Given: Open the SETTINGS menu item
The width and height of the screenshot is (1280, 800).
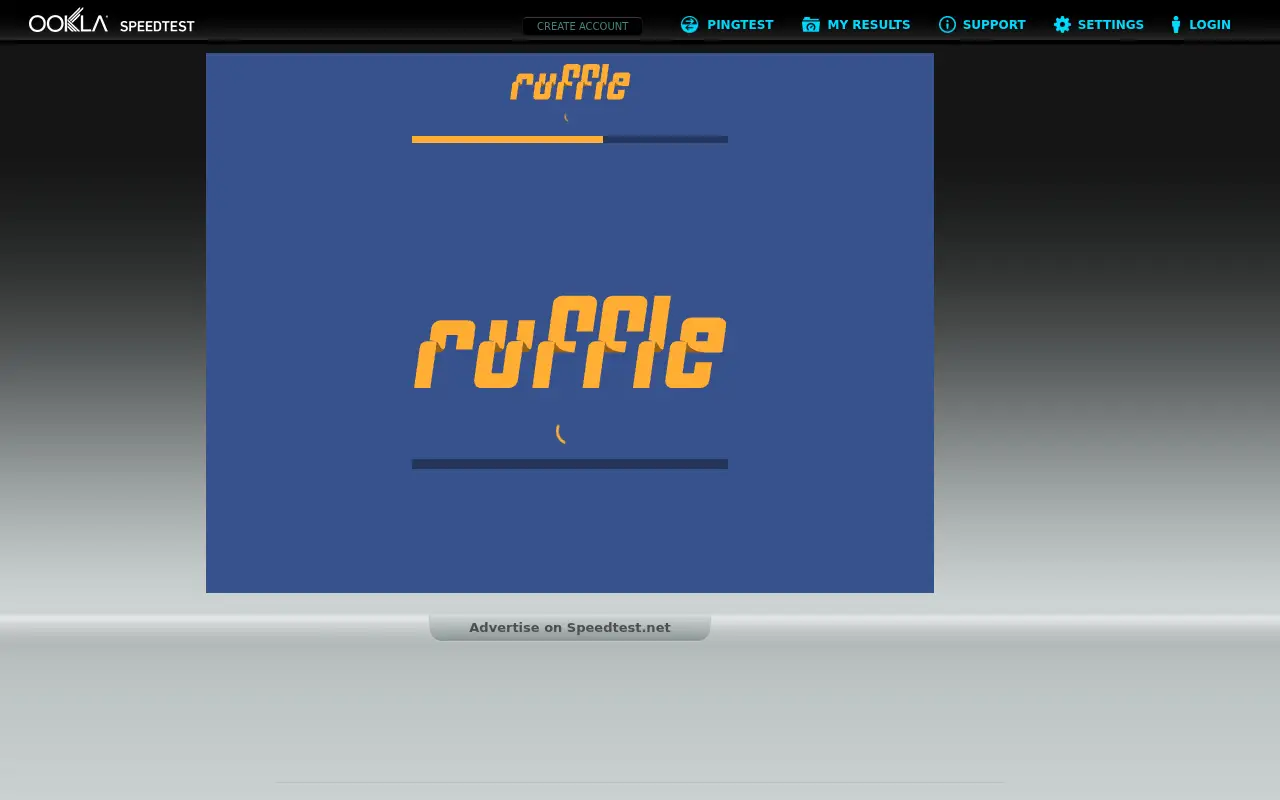Looking at the screenshot, I should pos(1111,25).
